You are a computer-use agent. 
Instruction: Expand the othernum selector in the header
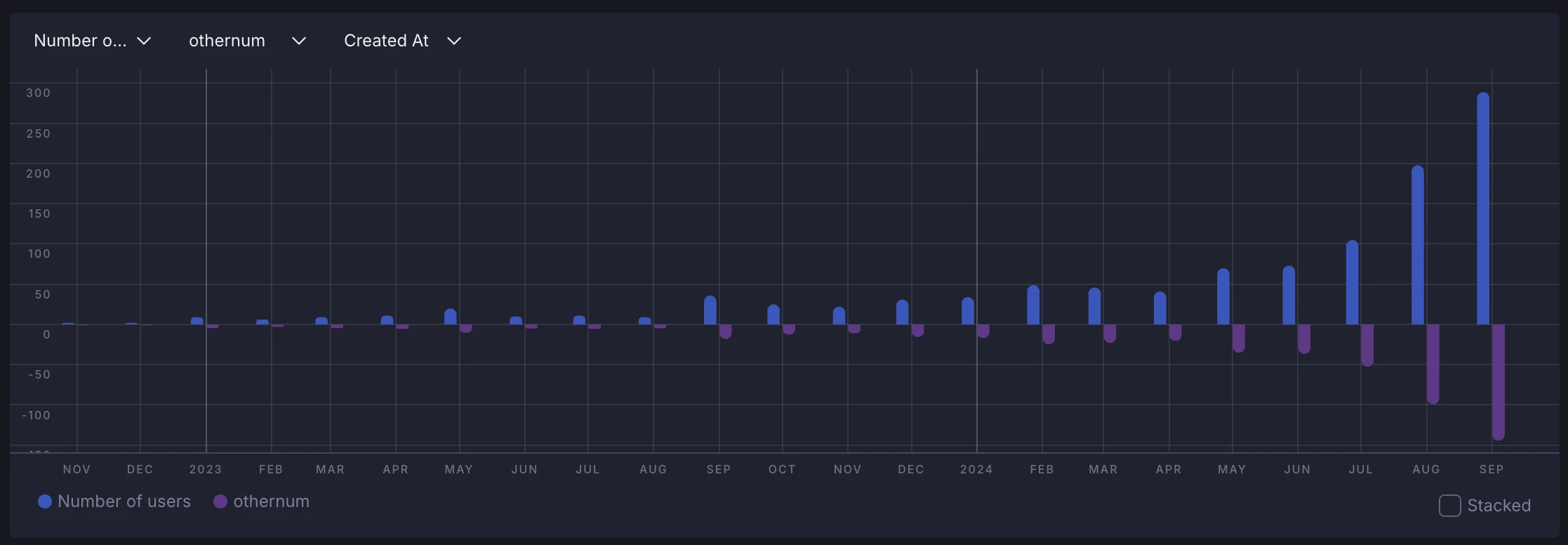pos(227,41)
